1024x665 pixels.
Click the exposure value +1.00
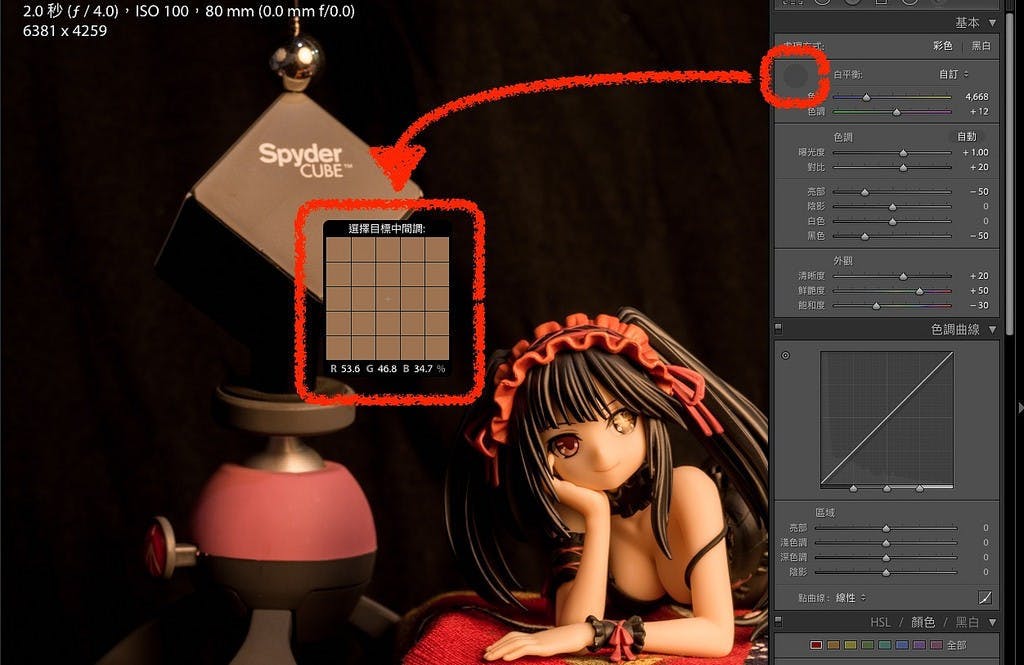click(x=976, y=152)
